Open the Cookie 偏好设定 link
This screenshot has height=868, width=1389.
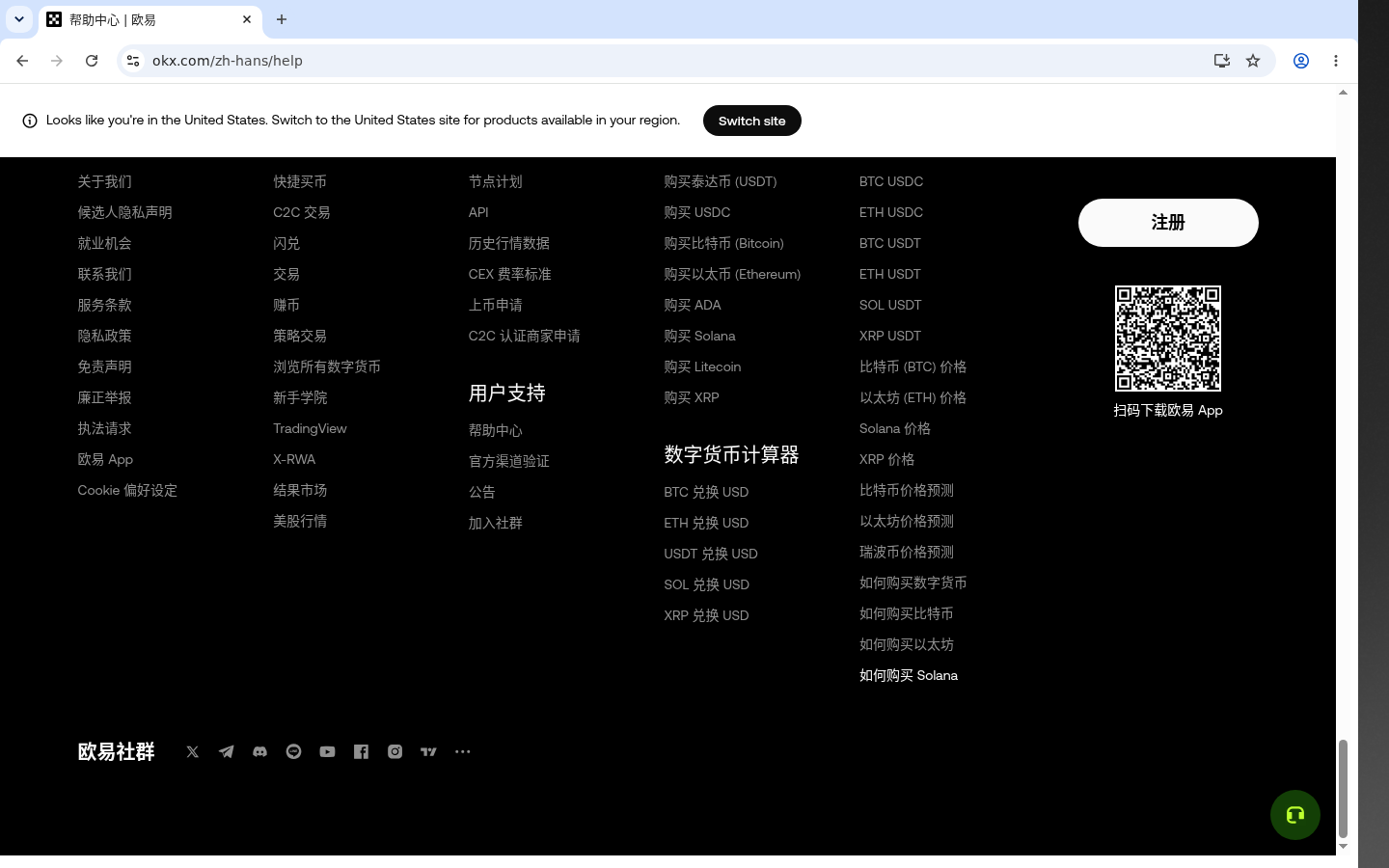coord(127,490)
